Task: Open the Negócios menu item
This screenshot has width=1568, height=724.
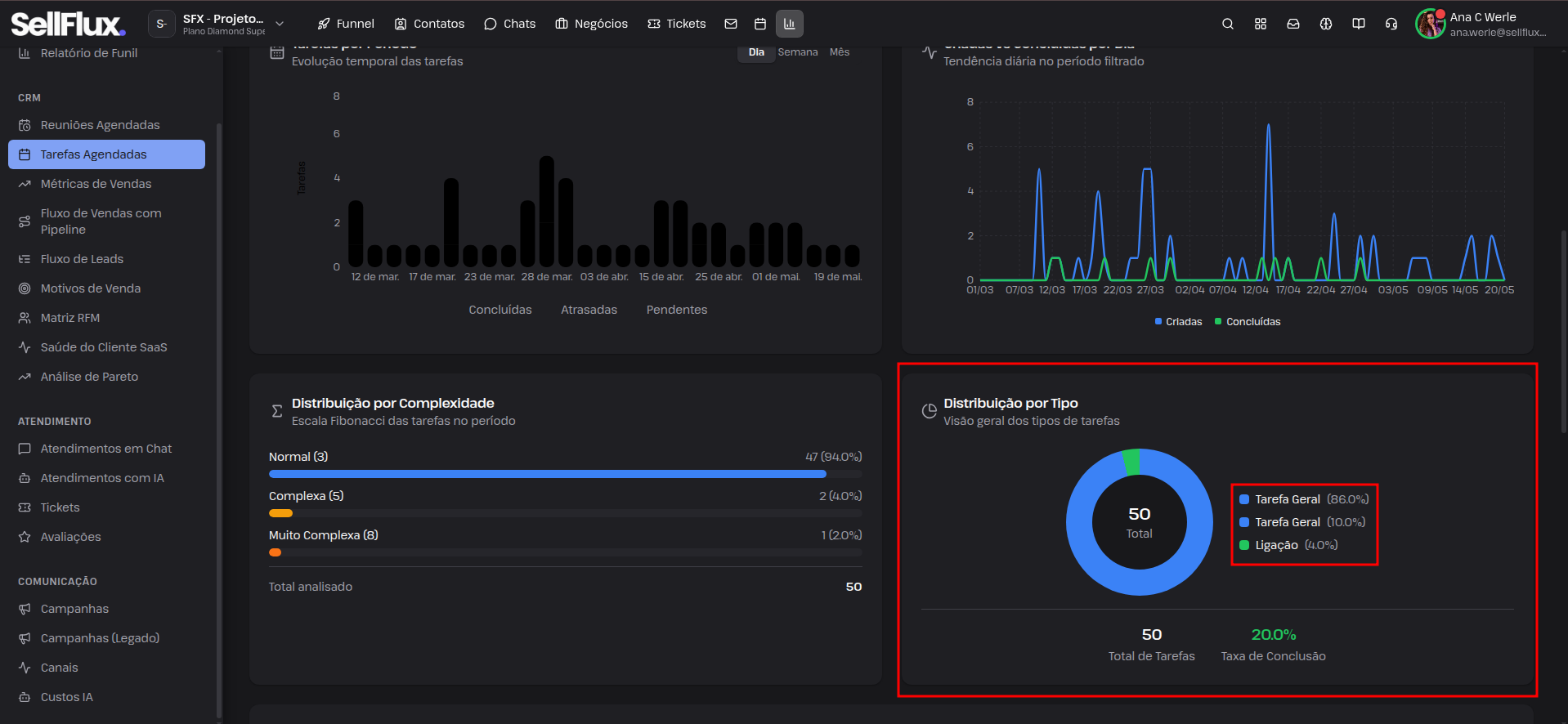Action: [x=592, y=24]
